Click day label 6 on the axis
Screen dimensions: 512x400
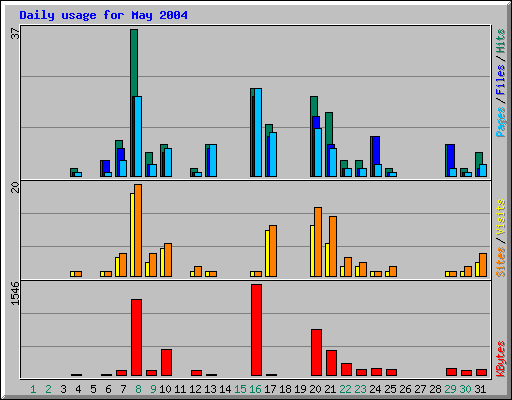coord(108,389)
